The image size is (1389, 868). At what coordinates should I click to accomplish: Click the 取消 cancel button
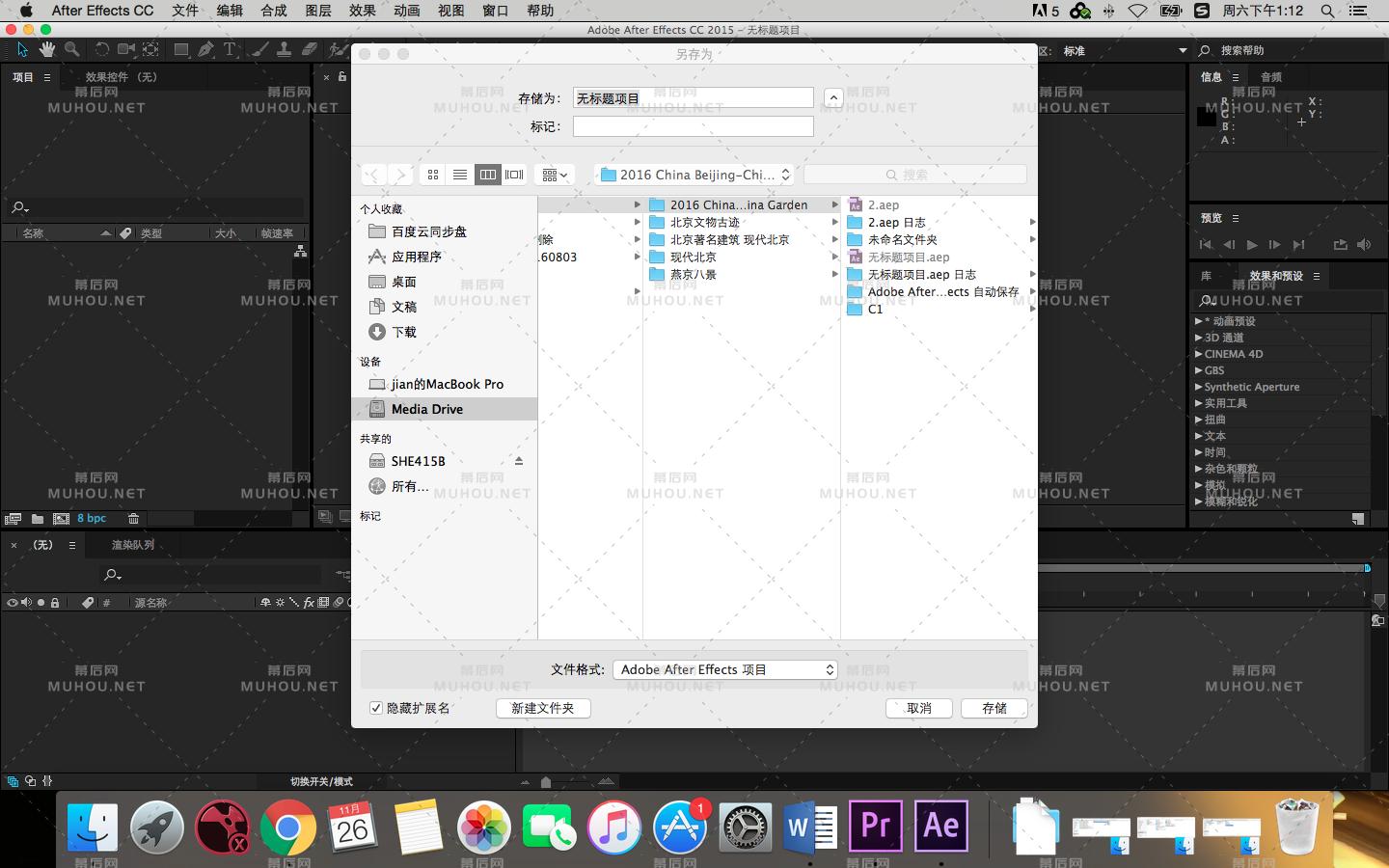(919, 708)
